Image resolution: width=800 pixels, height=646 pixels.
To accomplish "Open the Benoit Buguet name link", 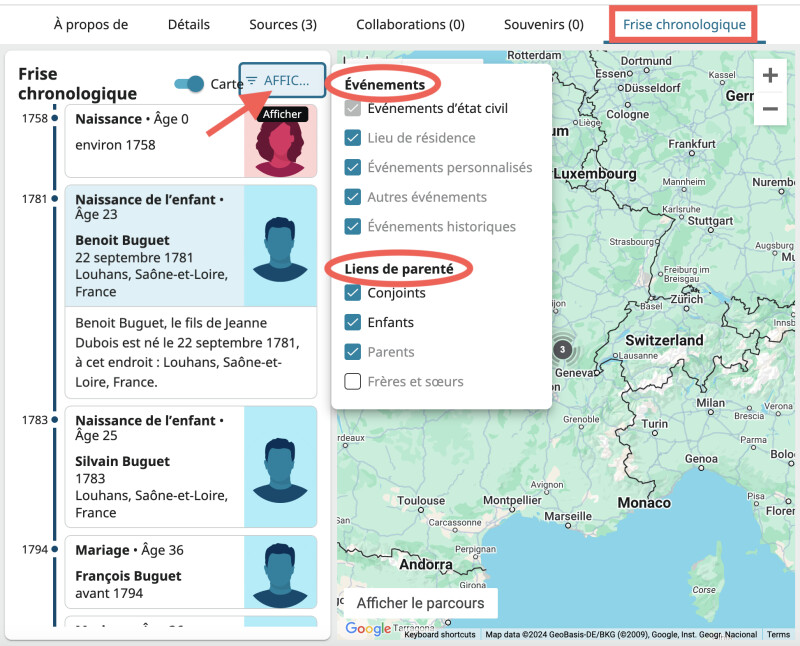I will coord(122,240).
